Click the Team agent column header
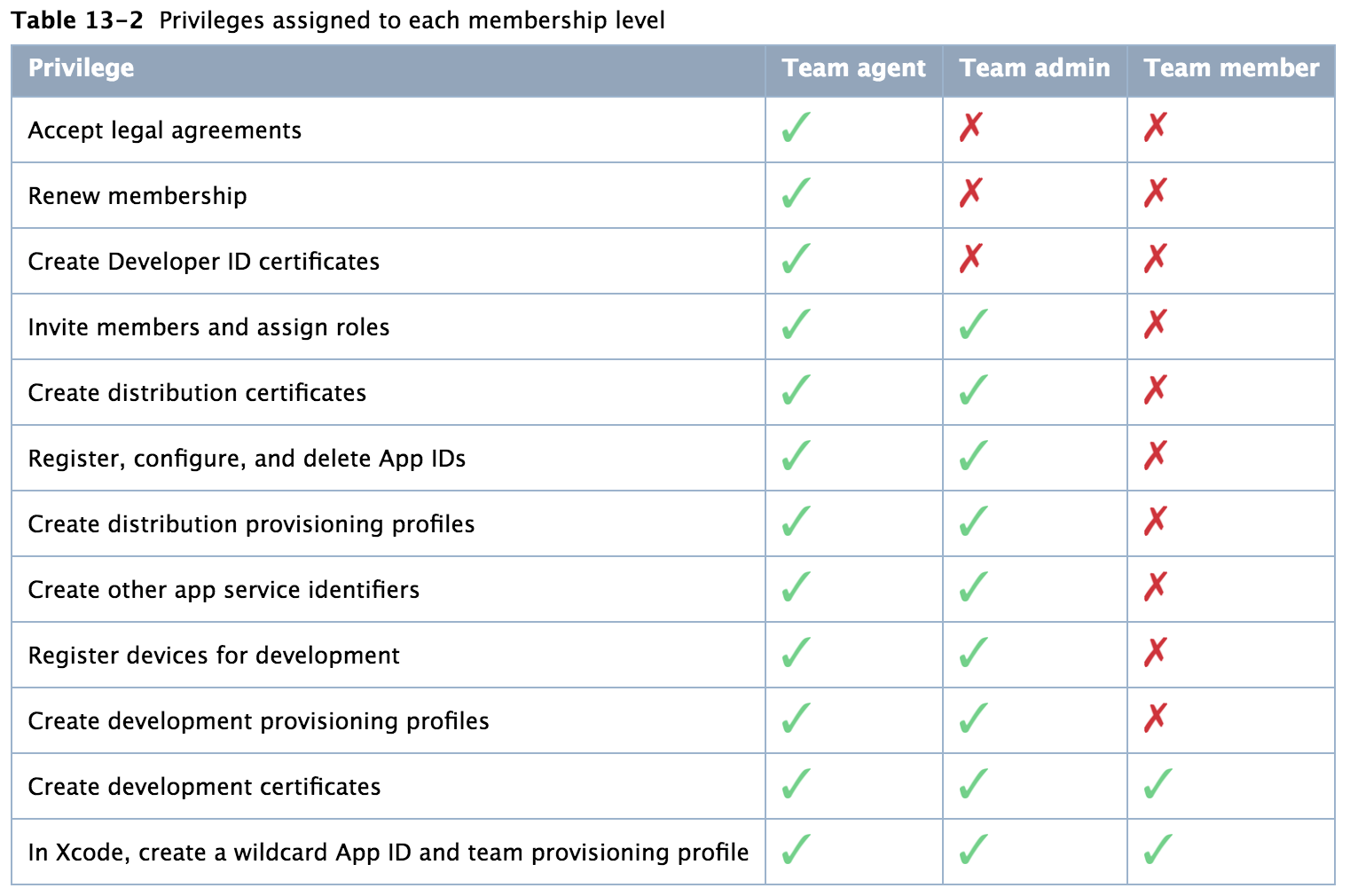Image resolution: width=1350 pixels, height=896 pixels. (853, 68)
